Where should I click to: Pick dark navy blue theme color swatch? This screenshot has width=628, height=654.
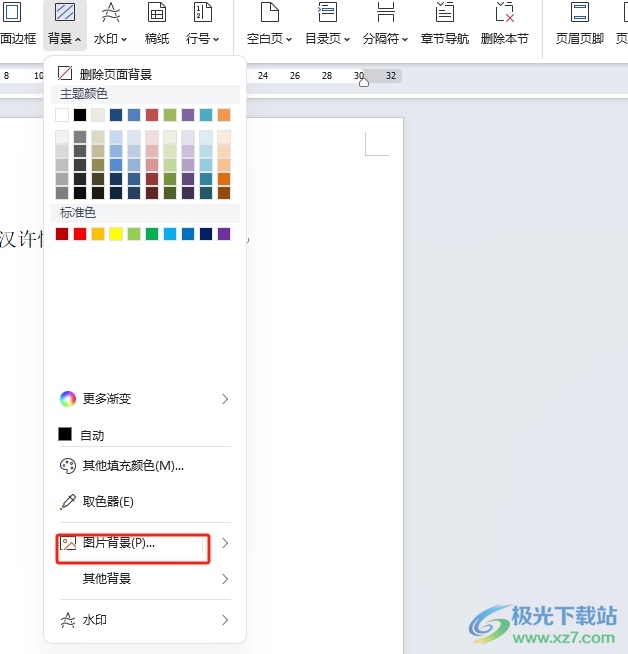(116, 115)
